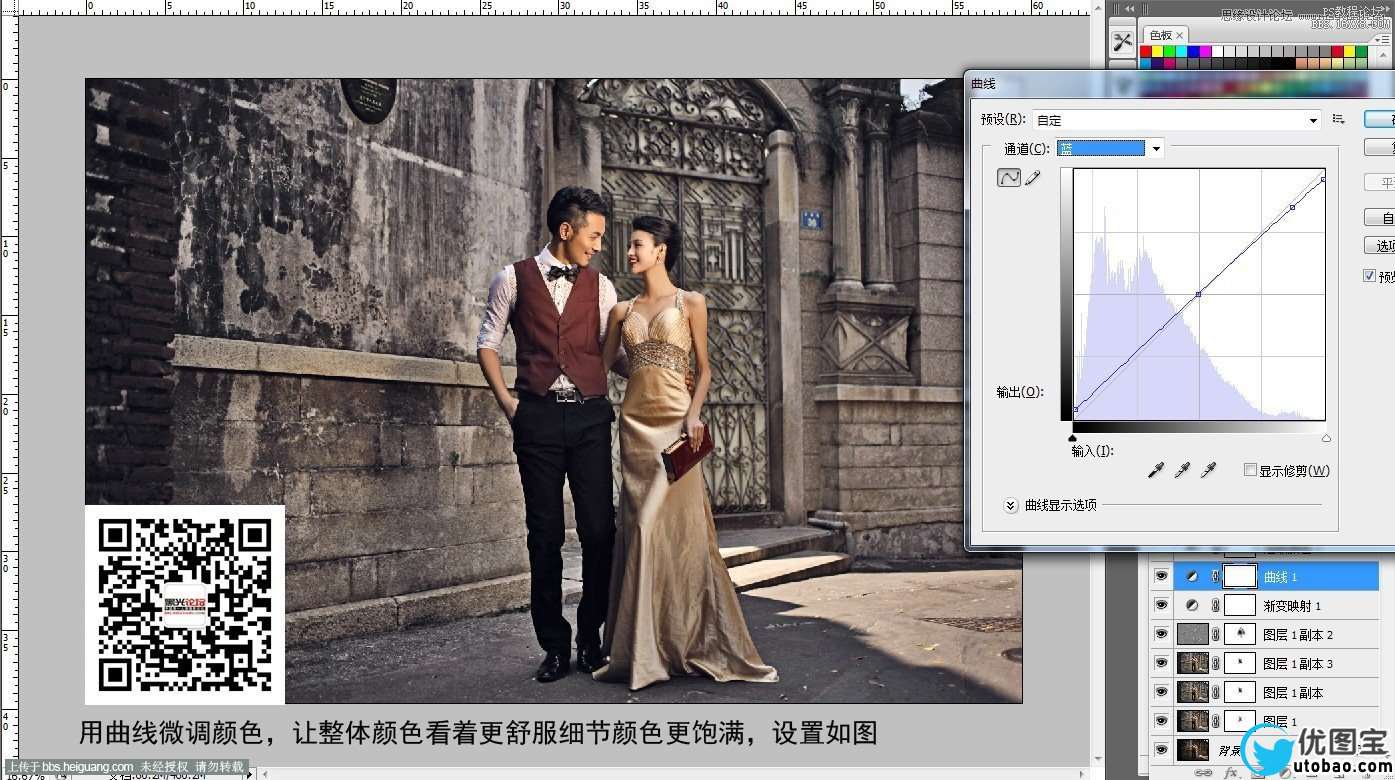Hide the 渐变映射 1 layer
1395x780 pixels.
1161,606
